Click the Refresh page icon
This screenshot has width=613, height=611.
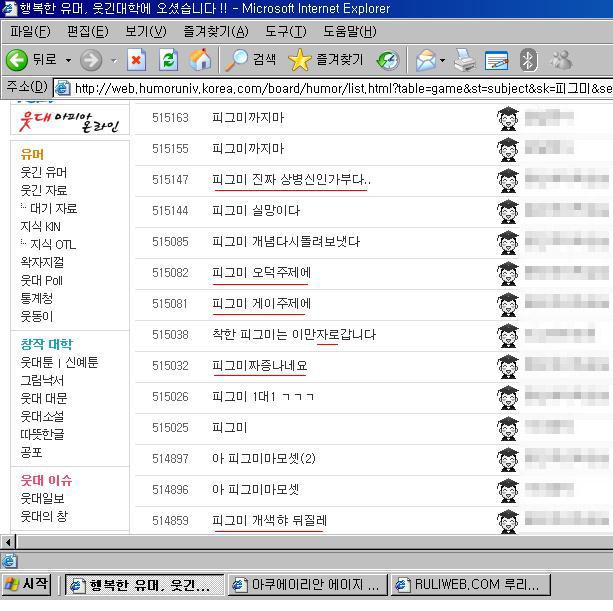click(x=168, y=60)
